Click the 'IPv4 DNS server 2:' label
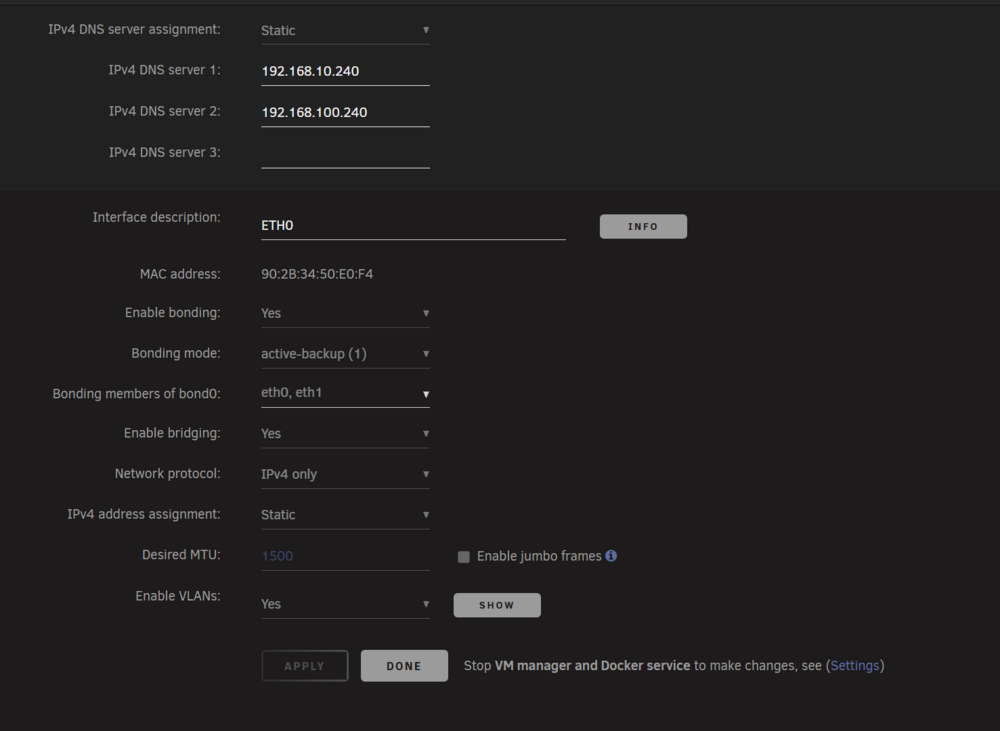1000x731 pixels. coord(165,111)
